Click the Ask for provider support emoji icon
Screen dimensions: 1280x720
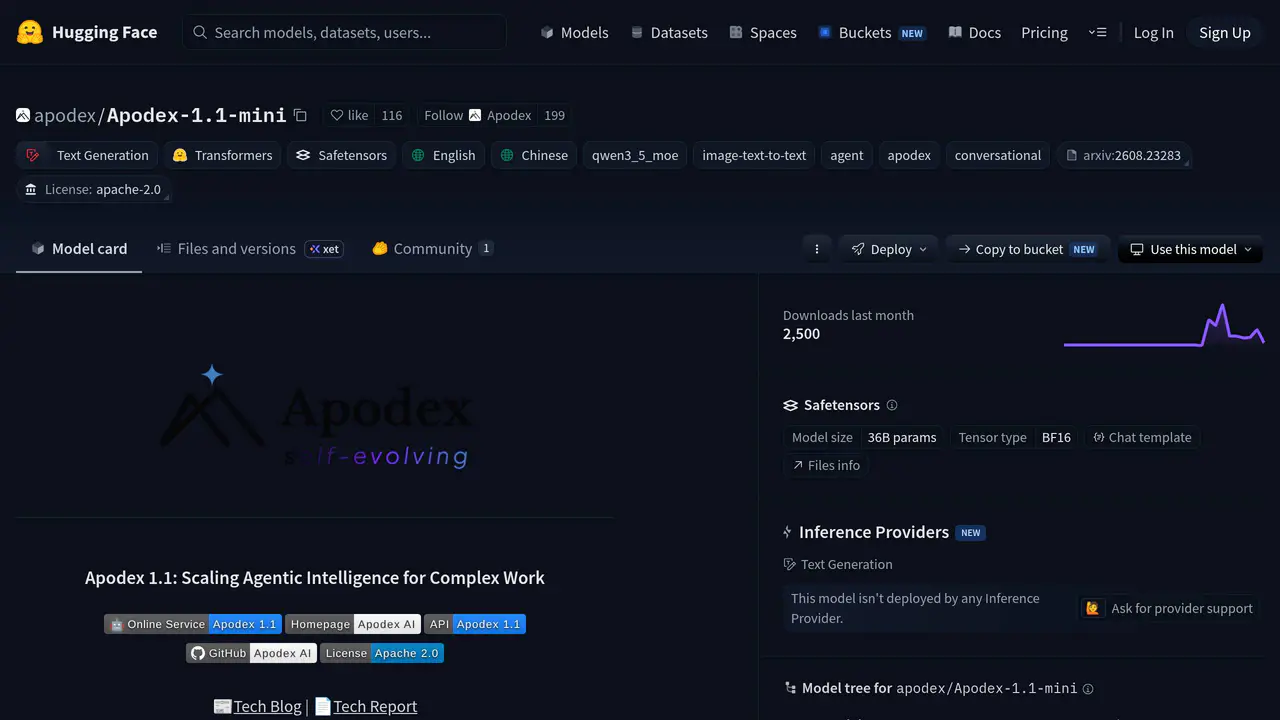[1093, 608]
